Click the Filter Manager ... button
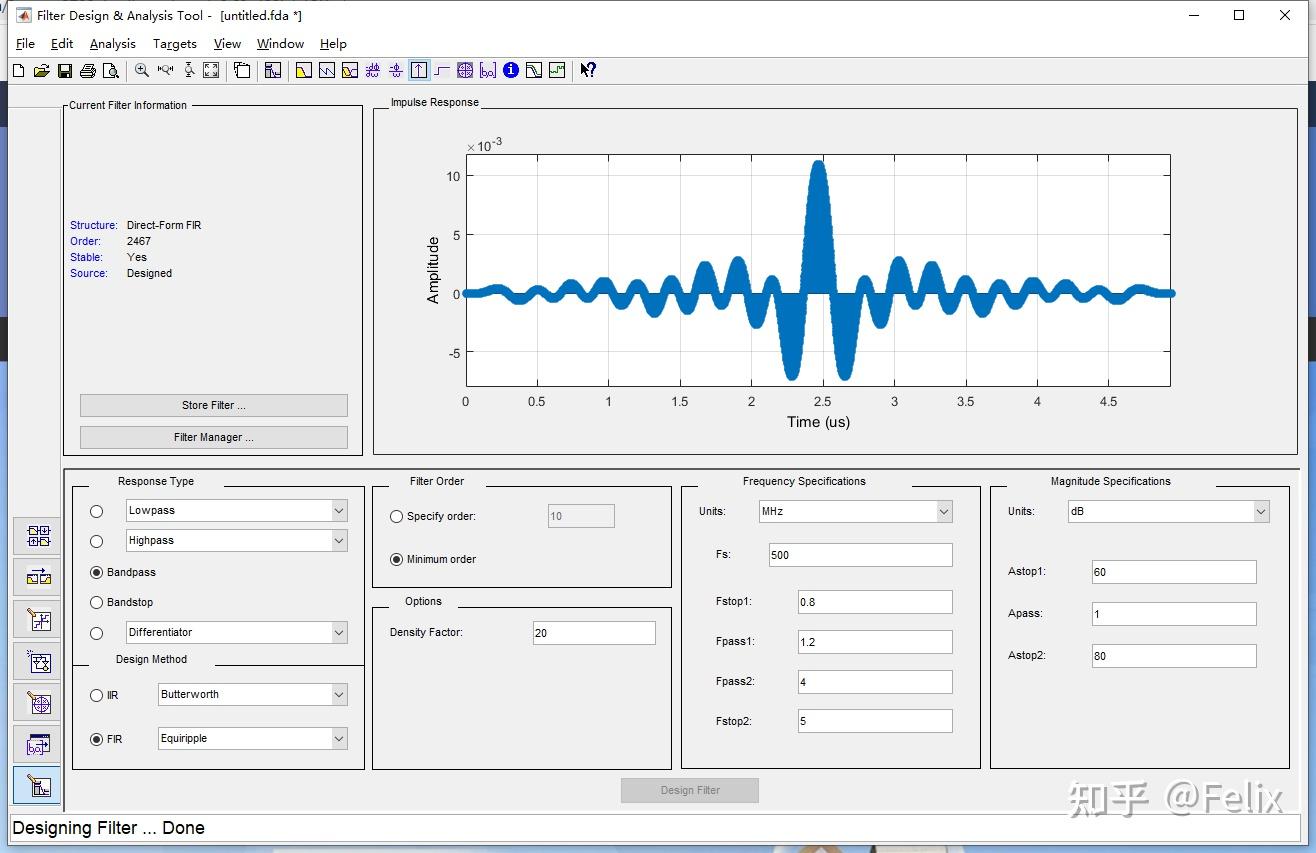 pyautogui.click(x=214, y=437)
